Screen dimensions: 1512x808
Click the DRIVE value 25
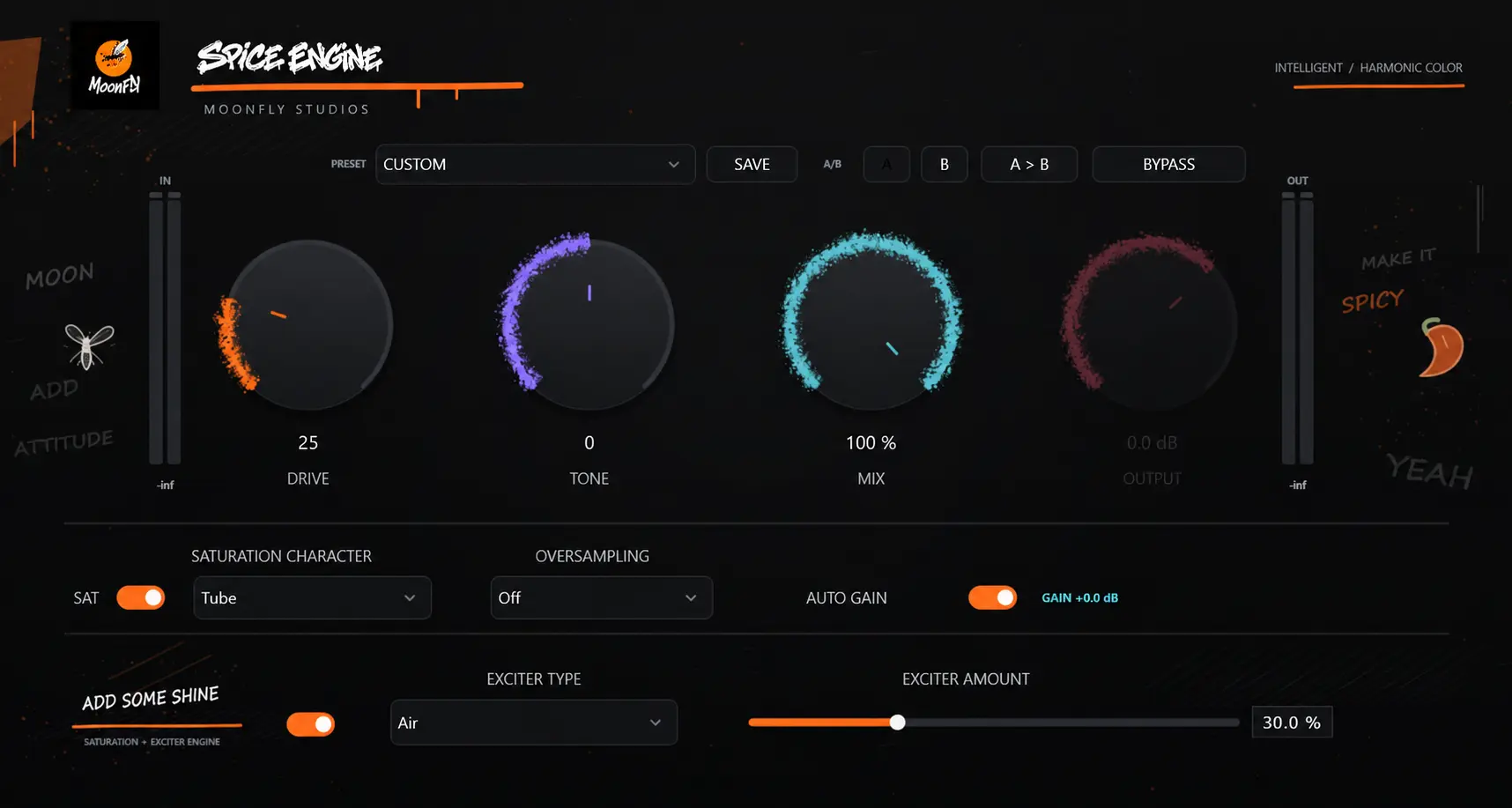(x=308, y=442)
